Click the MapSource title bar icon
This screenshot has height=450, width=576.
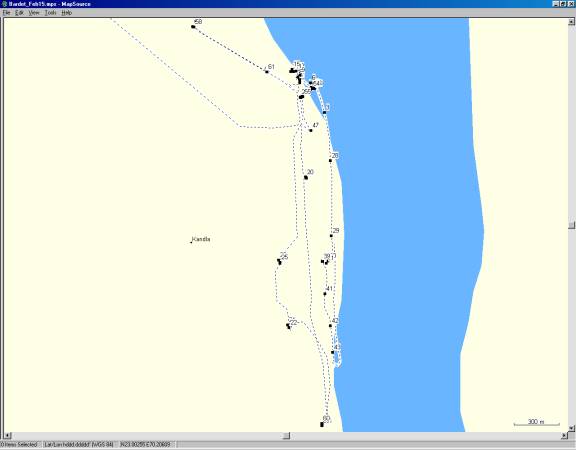(4, 4)
